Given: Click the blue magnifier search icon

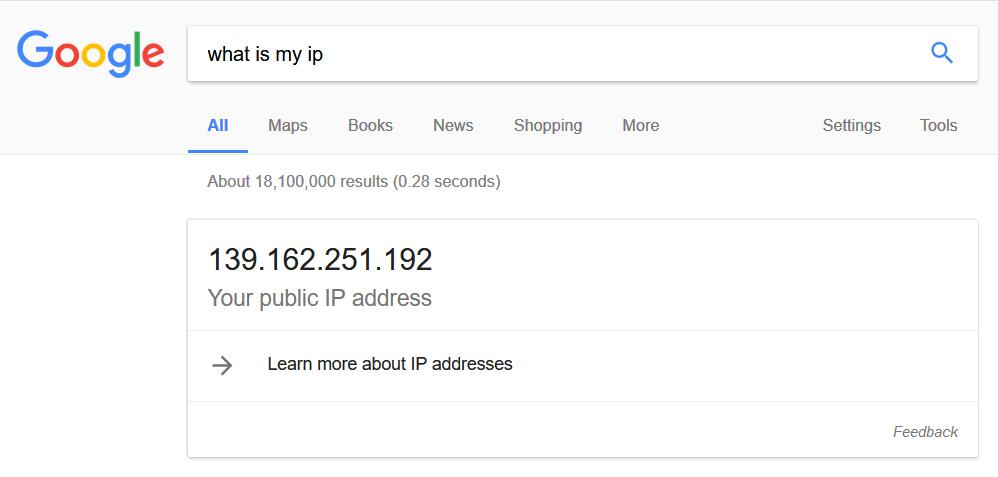Looking at the screenshot, I should coord(941,53).
